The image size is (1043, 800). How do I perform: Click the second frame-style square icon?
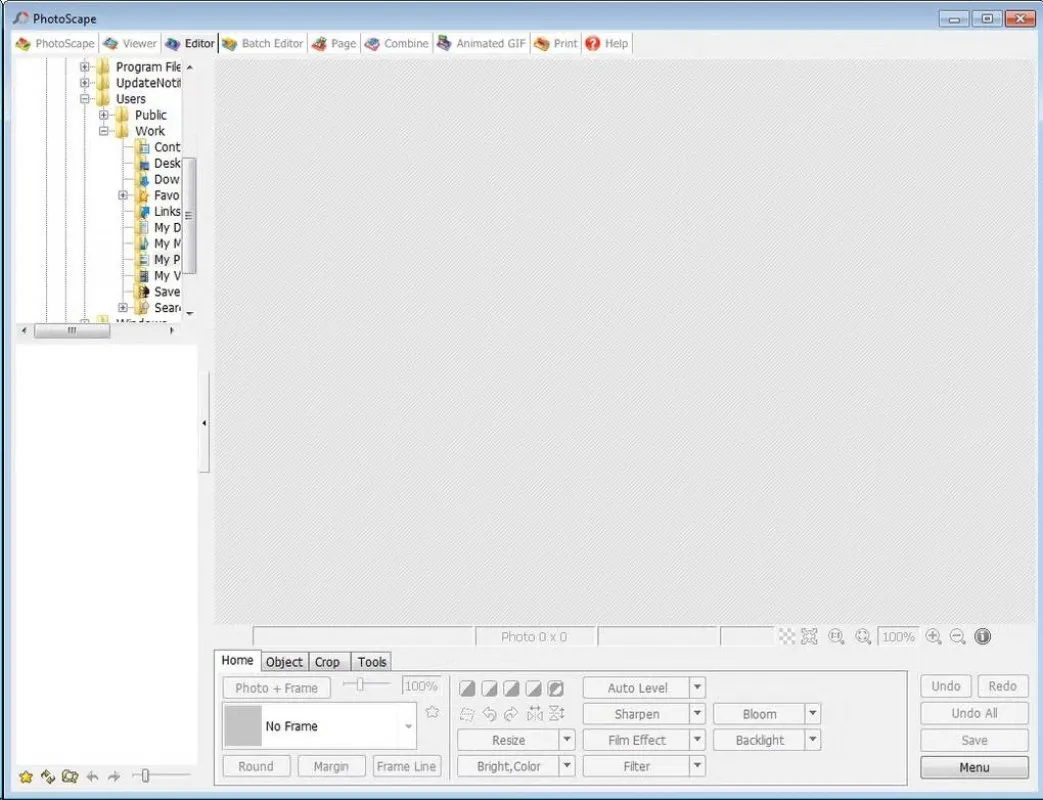tap(490, 688)
